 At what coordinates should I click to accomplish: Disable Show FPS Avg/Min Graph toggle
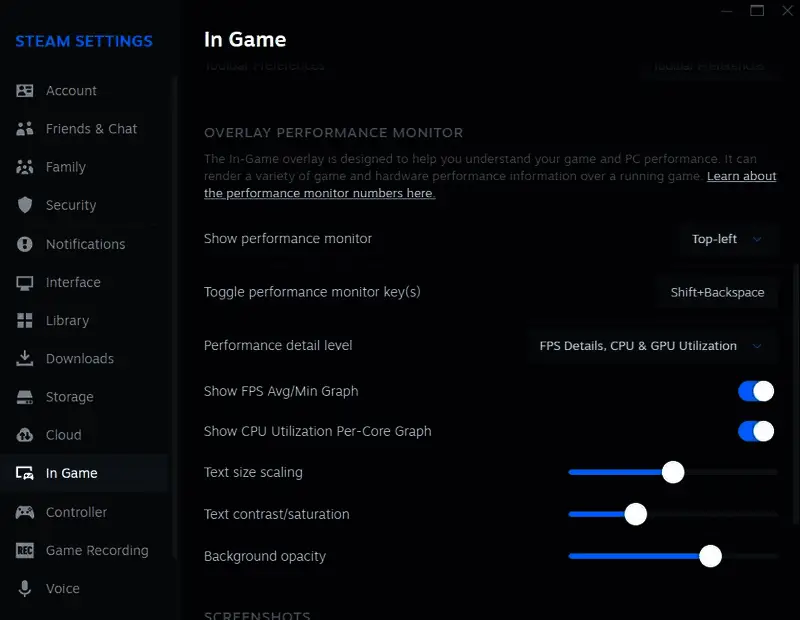pyautogui.click(x=756, y=391)
